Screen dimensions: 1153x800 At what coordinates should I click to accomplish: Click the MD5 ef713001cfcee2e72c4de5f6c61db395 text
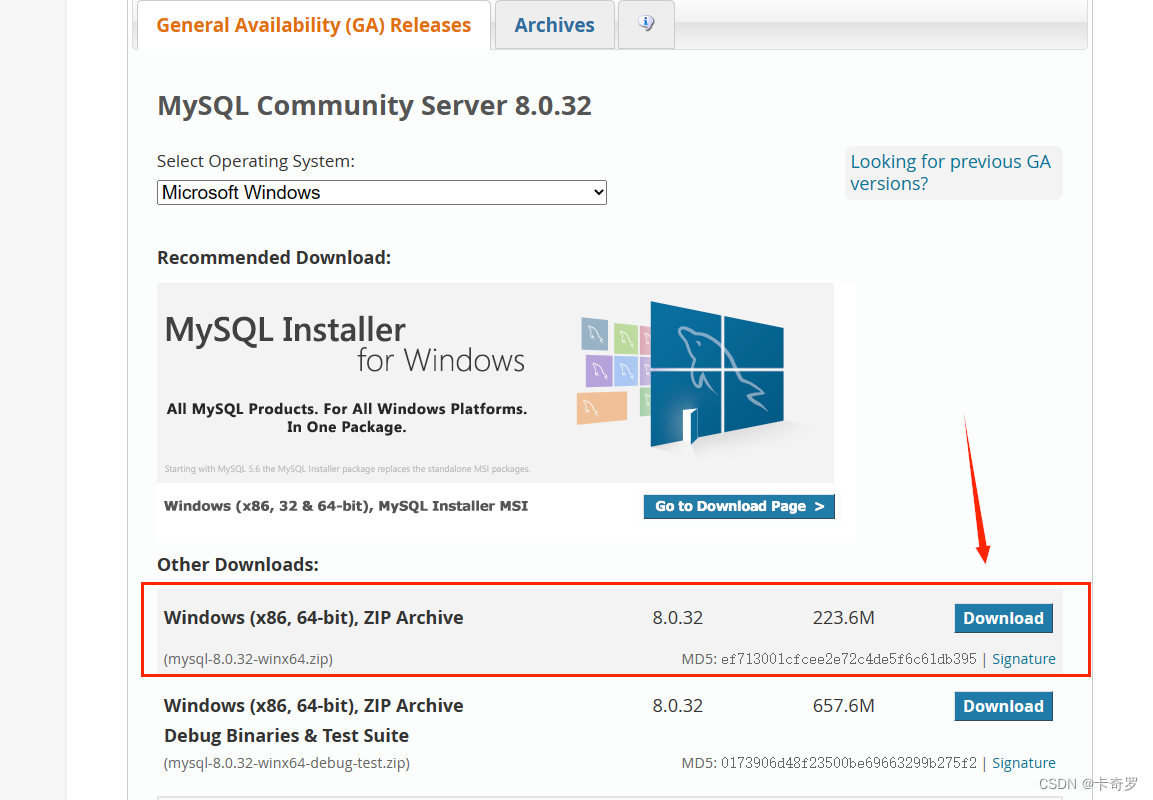click(829, 659)
